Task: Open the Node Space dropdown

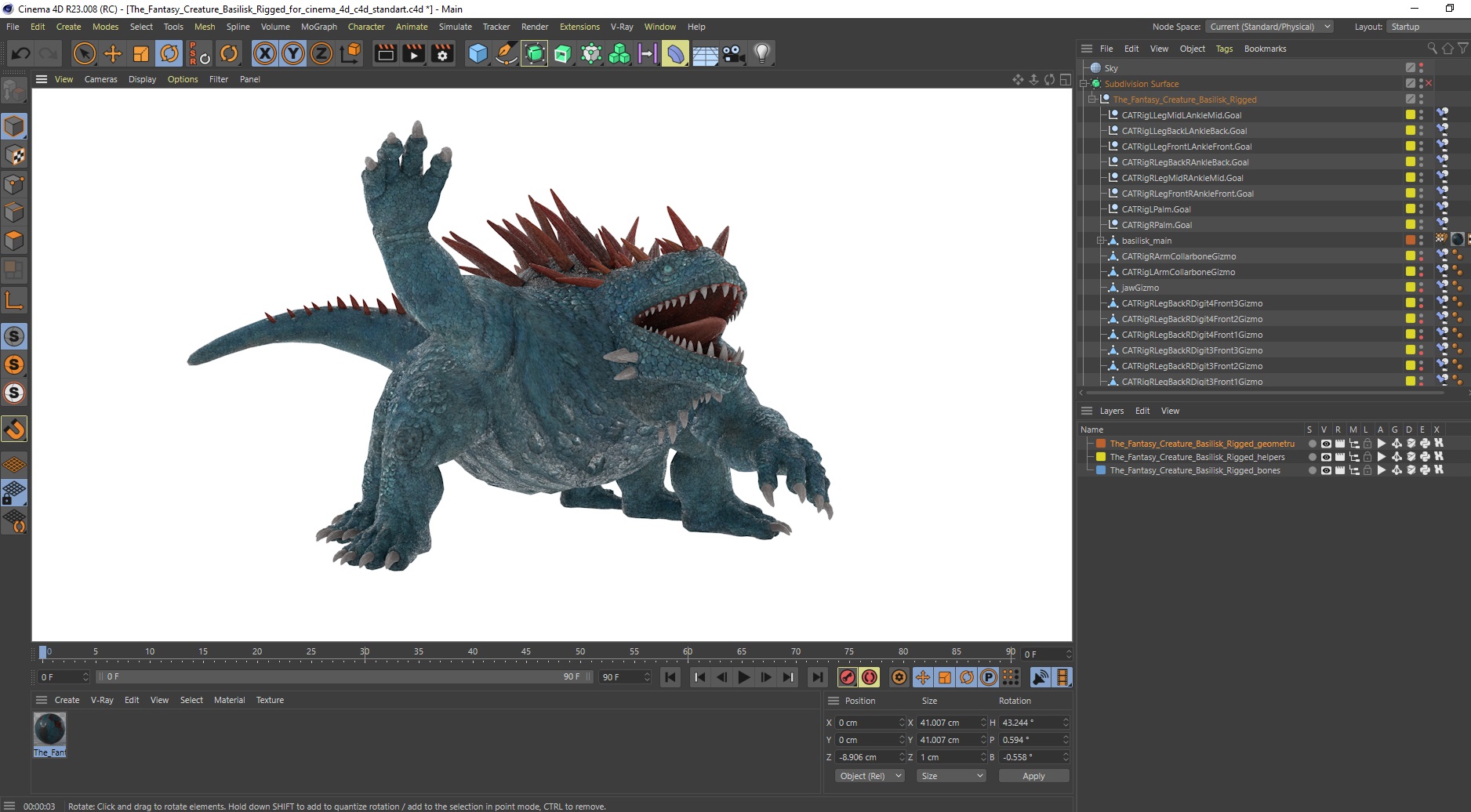Action: 1269,27
